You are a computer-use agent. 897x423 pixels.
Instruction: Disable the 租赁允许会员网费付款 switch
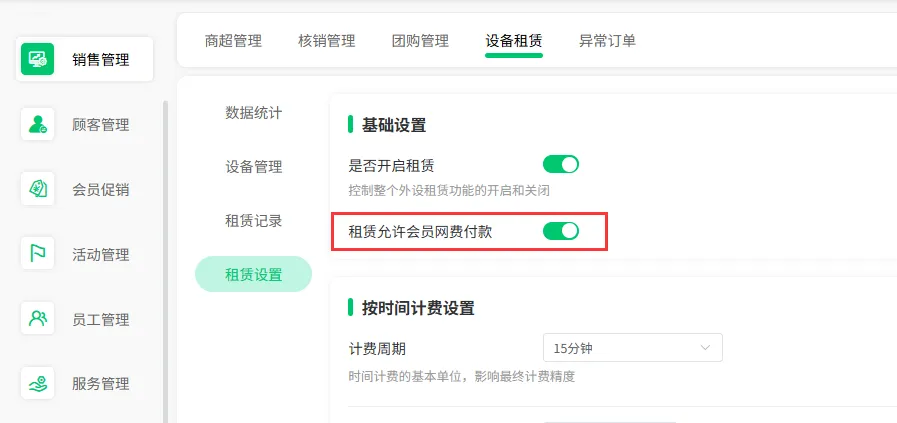561,231
